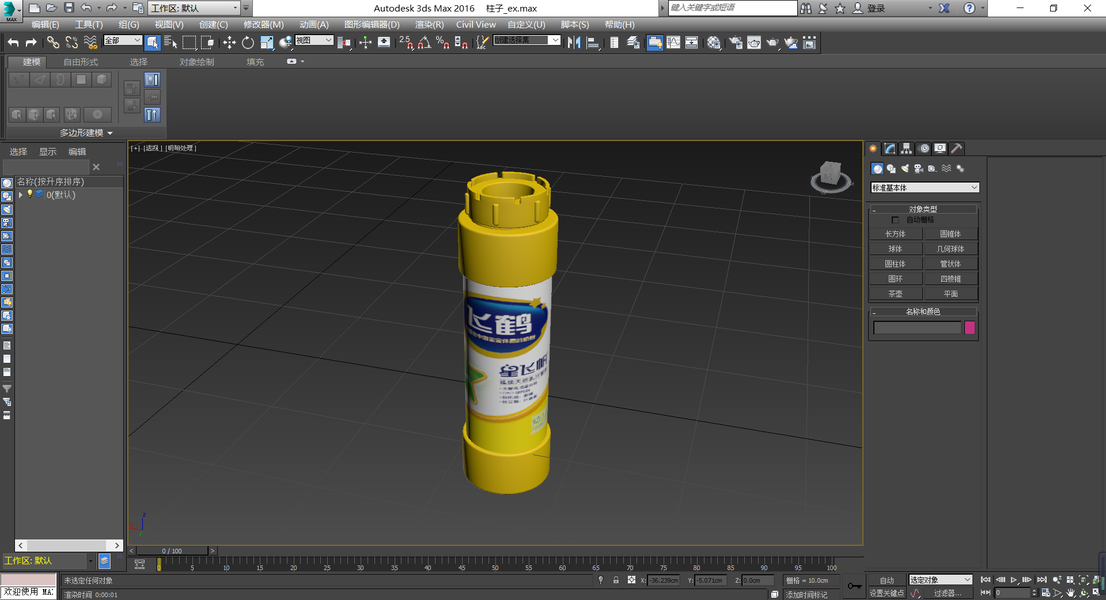Click the Redo arrow in main toolbar
Viewport: 1106px width, 600px height.
pos(31,42)
